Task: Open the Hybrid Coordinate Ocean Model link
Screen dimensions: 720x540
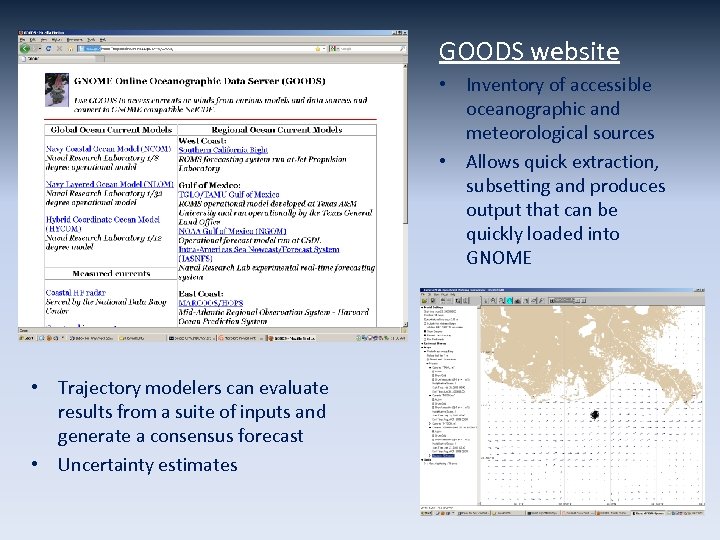Action: tap(102, 224)
